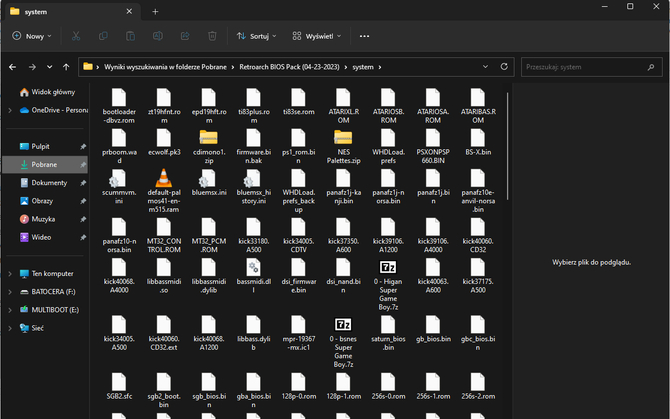Image resolution: width=670 pixels, height=419 pixels.
Task: Go back with the left arrow
Action: point(12,67)
